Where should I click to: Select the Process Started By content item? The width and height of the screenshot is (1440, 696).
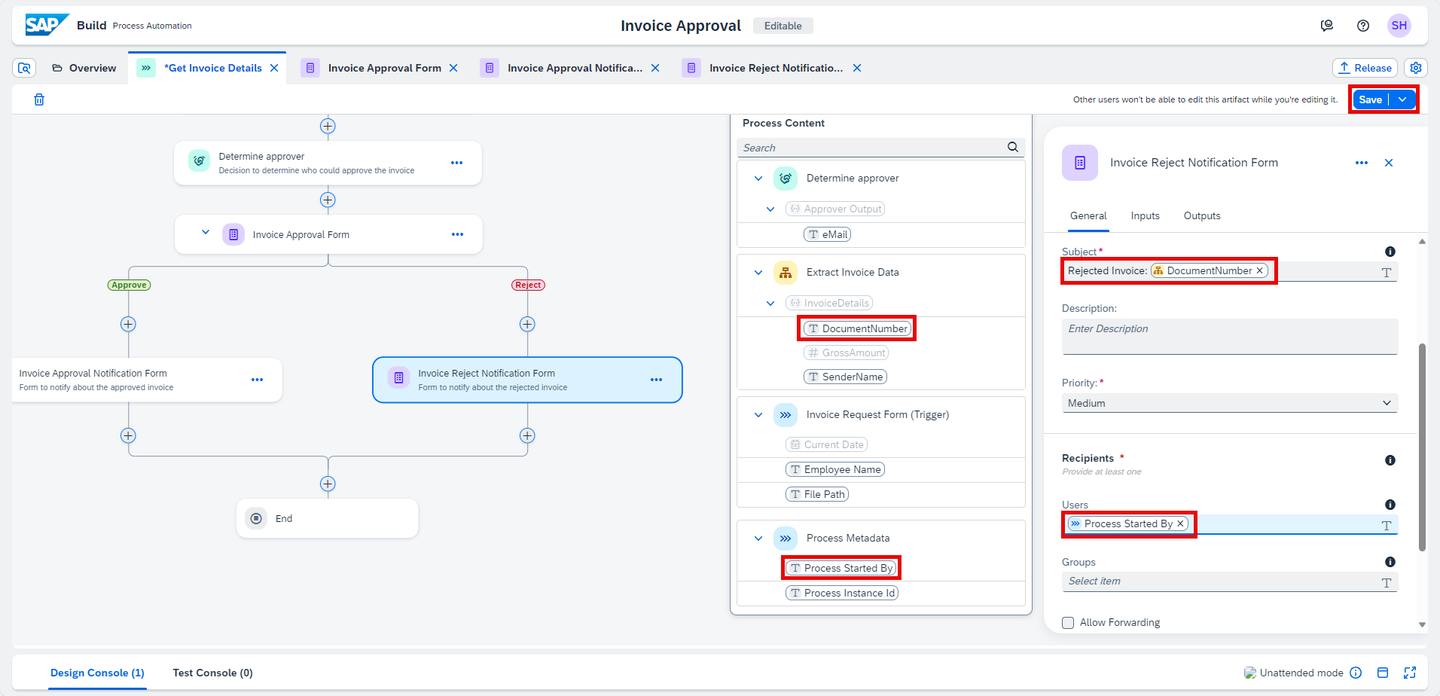840,568
